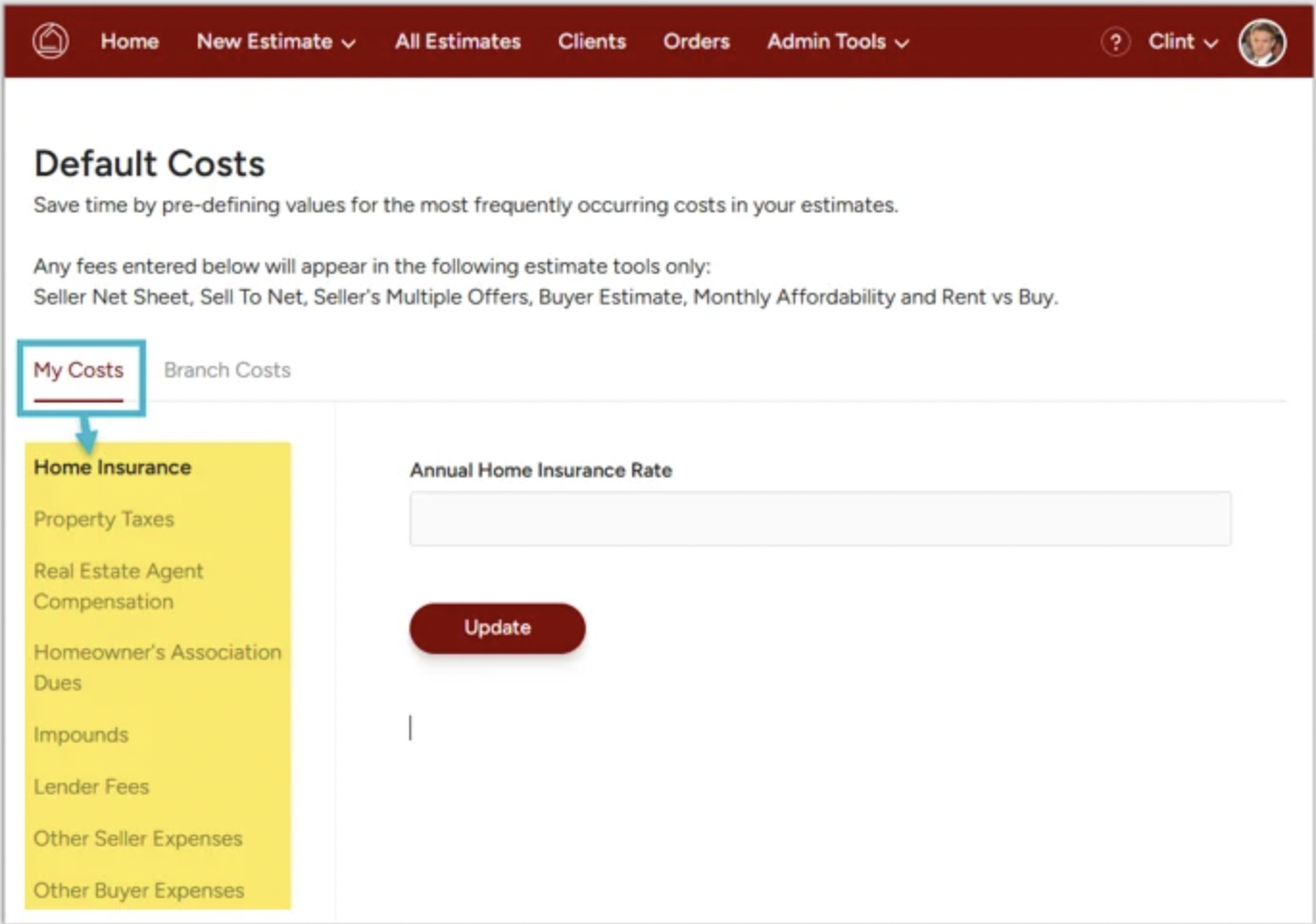Navigate to Clients in the navbar
Image resolution: width=1316 pixels, height=924 pixels.
[592, 41]
